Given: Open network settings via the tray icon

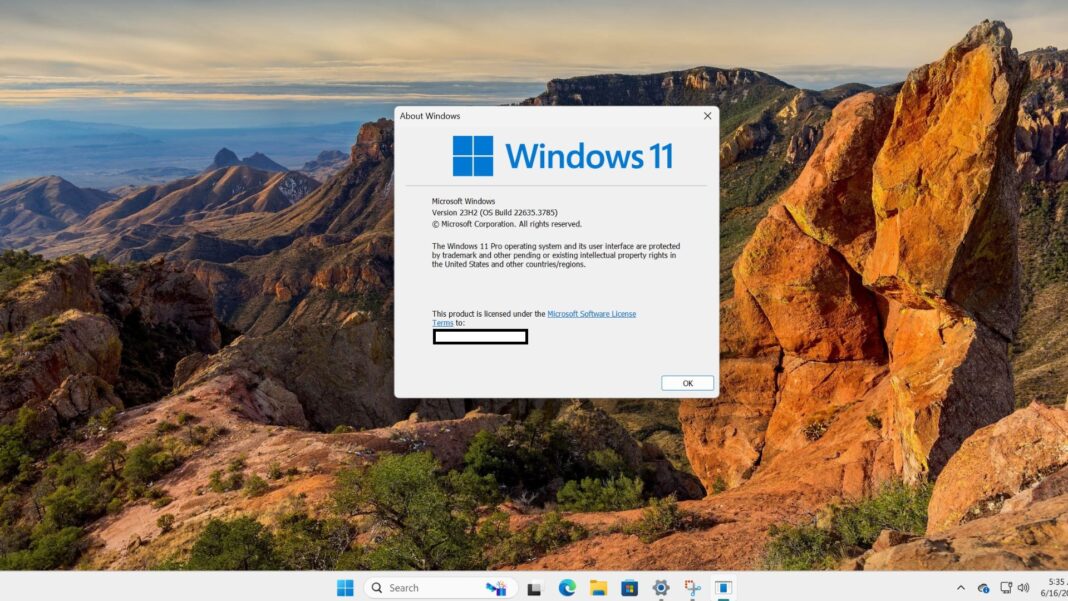Looking at the screenshot, I should coord(1005,587).
